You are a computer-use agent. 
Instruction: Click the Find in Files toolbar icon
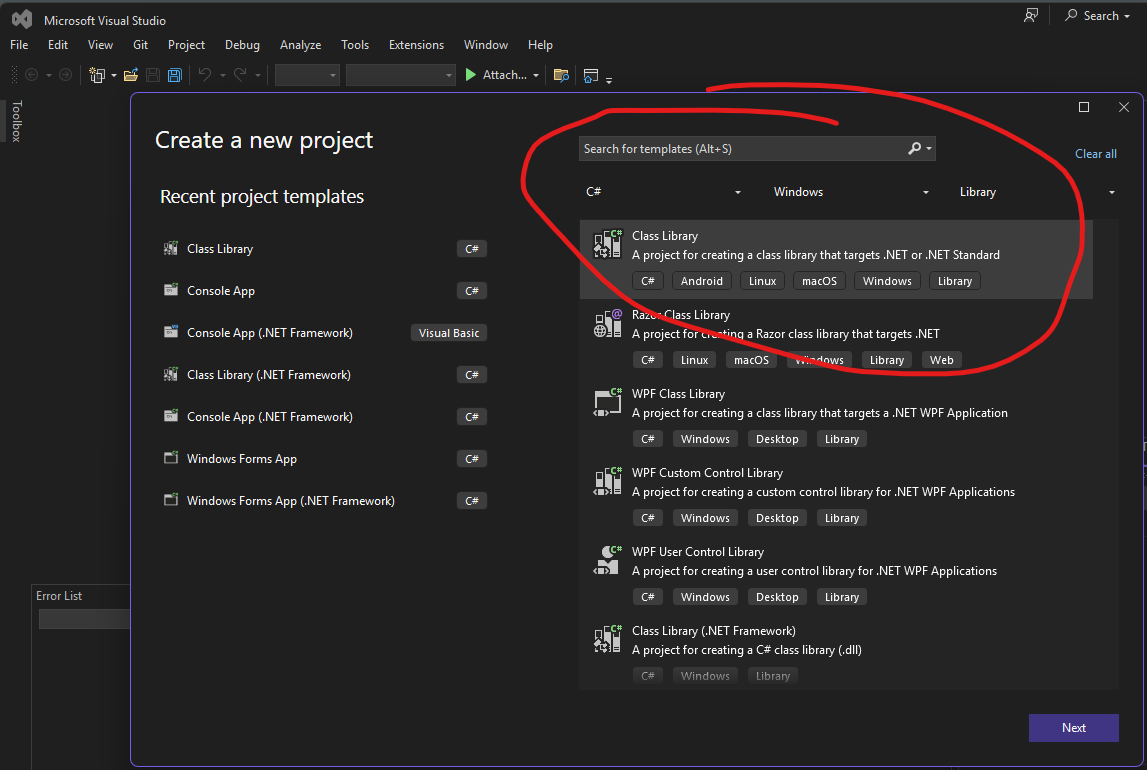(561, 75)
